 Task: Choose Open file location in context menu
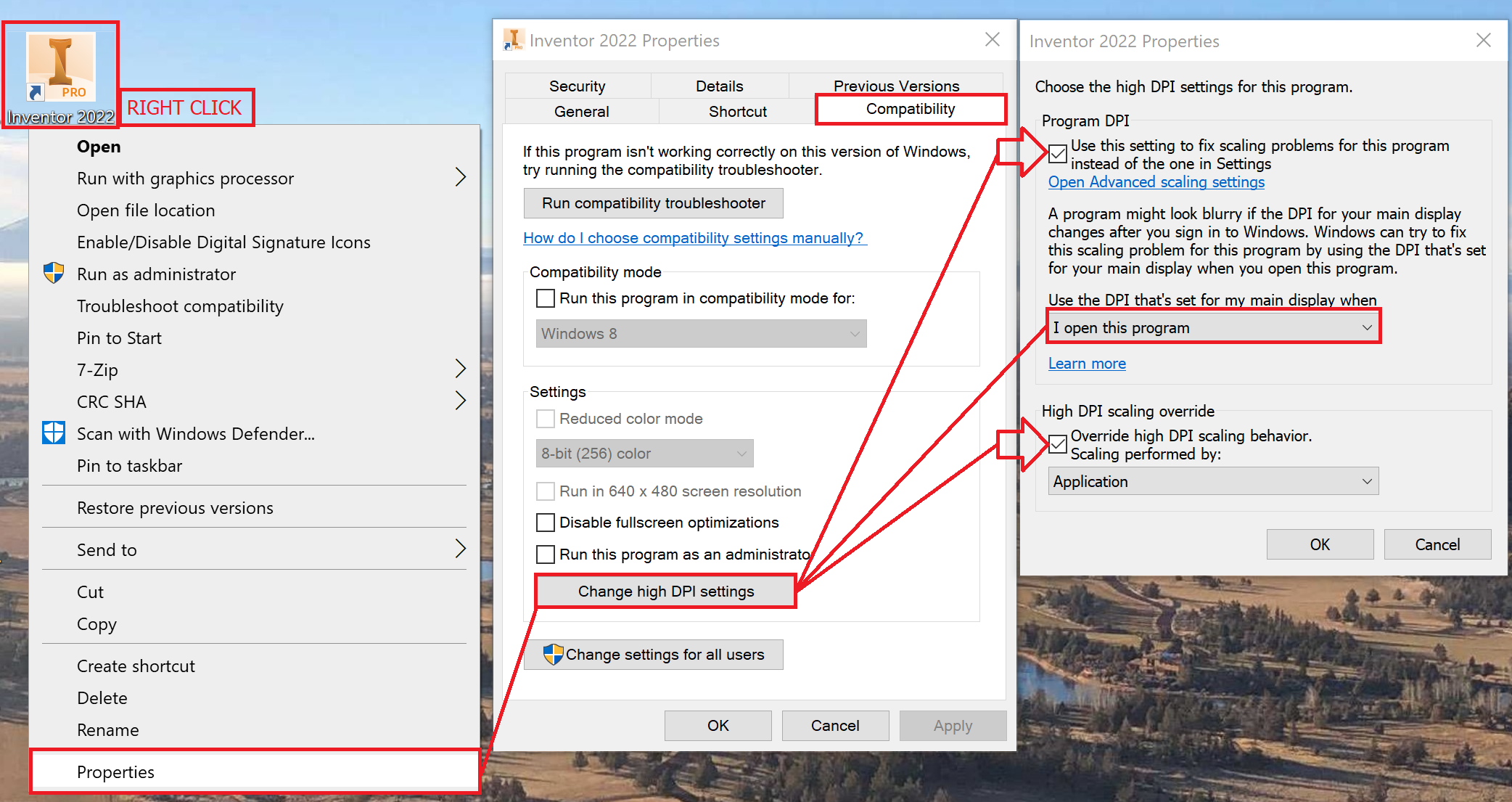(x=146, y=210)
